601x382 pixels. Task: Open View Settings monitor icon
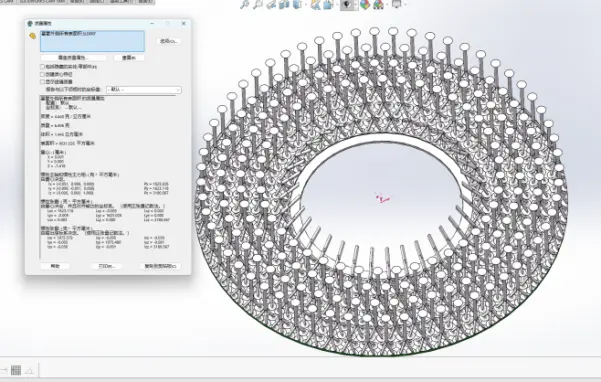pyautogui.click(x=397, y=4)
